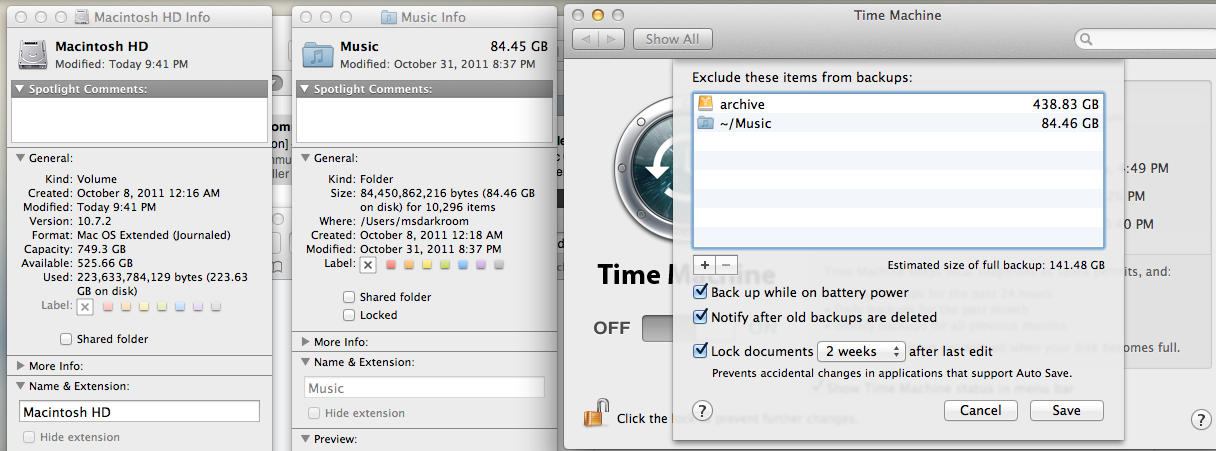This screenshot has height=451, width=1216.
Task: Go back in Time Machine preferences toolbar
Action: click(586, 39)
